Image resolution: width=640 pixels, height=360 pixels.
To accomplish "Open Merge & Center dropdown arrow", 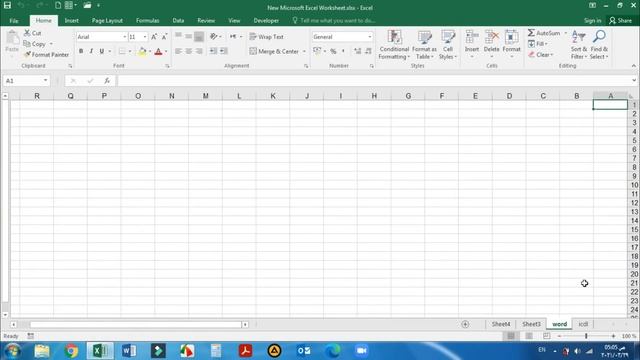I will point(304,51).
